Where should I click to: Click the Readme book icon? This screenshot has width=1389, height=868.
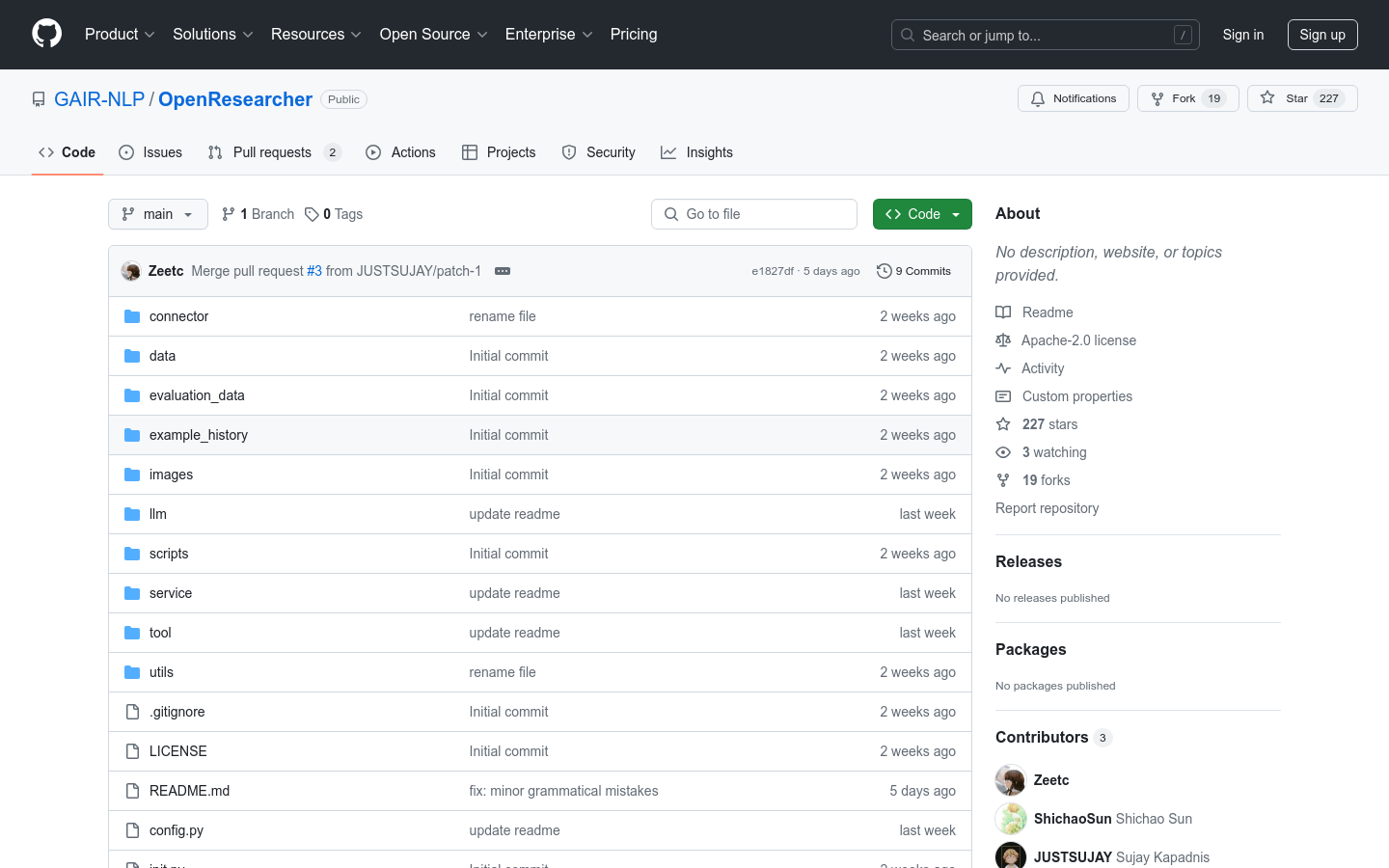coord(1003,312)
